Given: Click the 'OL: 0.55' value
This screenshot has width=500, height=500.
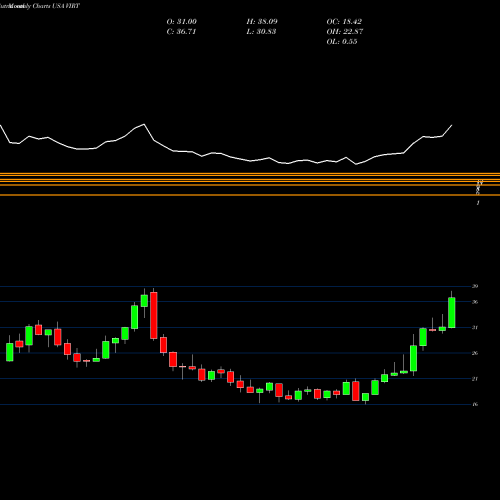Looking at the screenshot, I should coord(342,42).
